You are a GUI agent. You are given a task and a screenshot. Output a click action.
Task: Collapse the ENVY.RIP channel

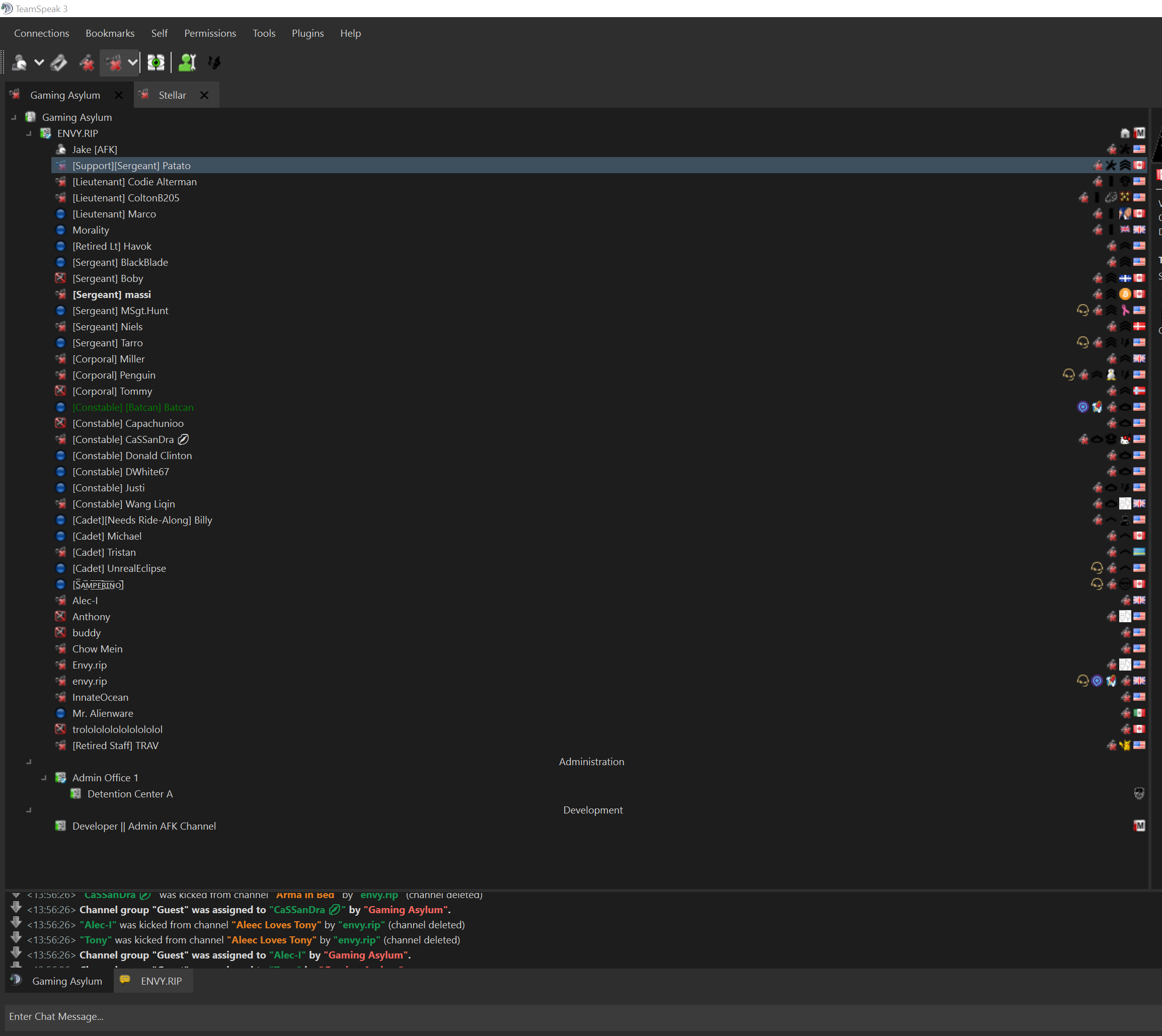tap(29, 133)
